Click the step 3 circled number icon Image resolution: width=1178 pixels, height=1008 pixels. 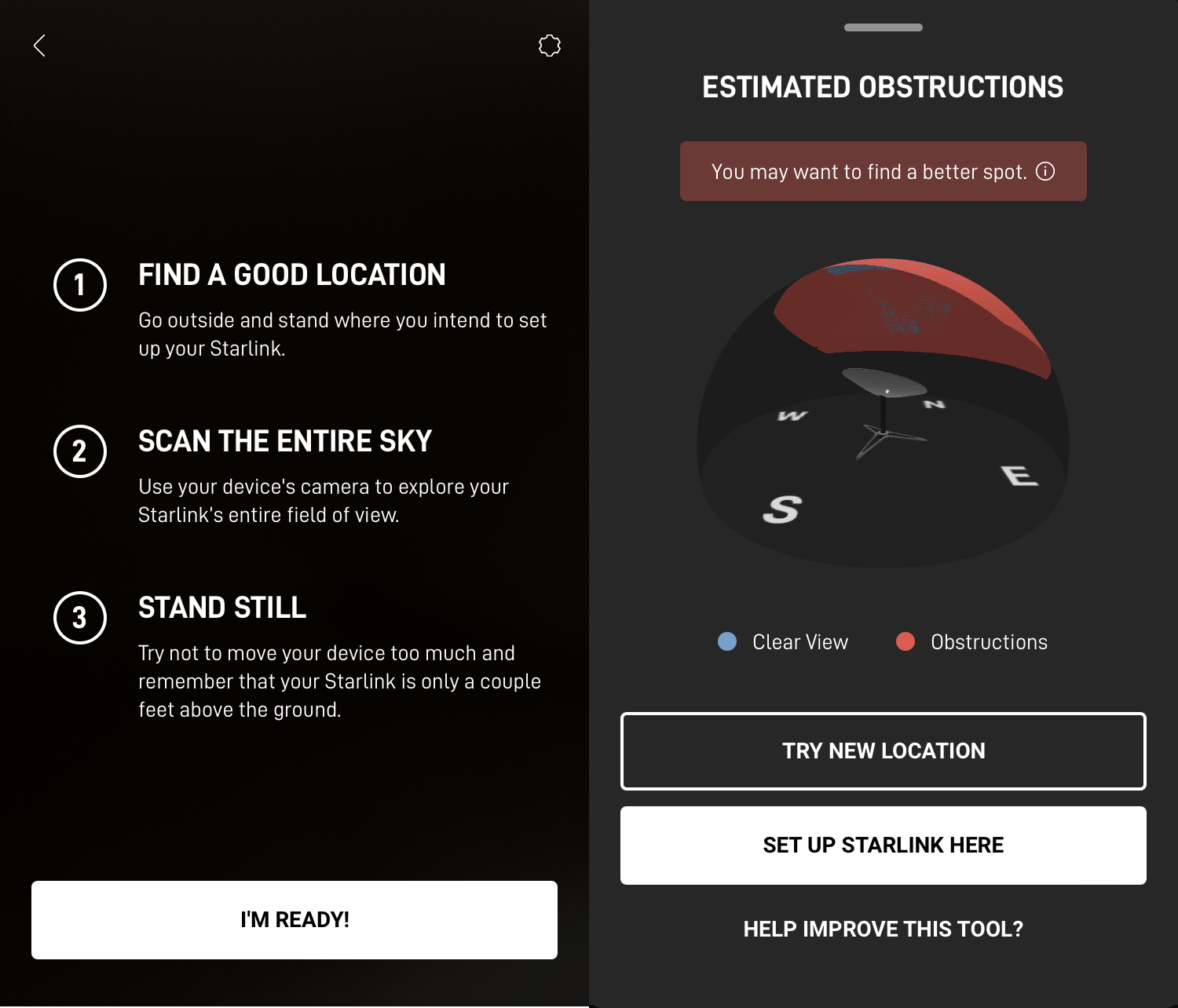pyautogui.click(x=80, y=618)
